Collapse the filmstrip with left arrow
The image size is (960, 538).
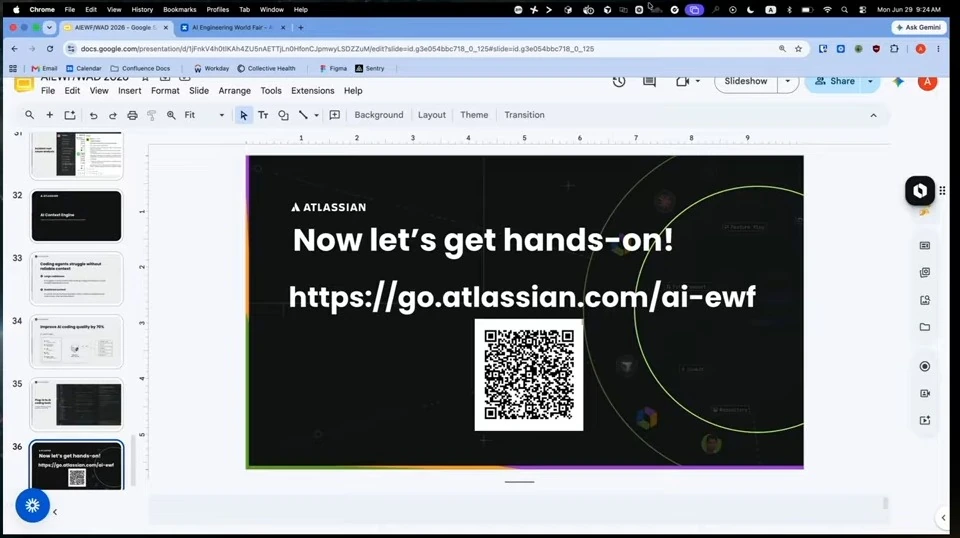pos(55,512)
